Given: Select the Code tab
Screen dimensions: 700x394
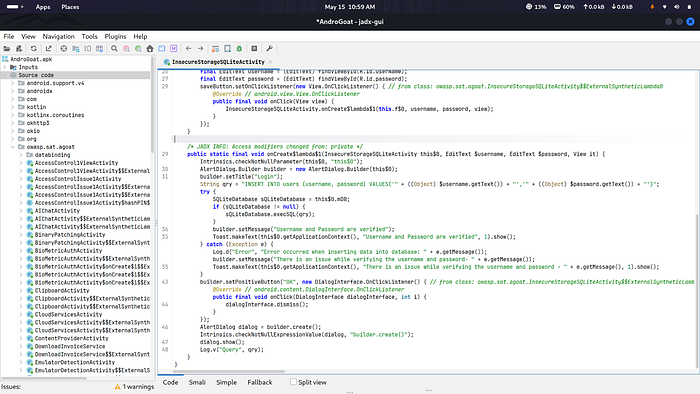Looking at the screenshot, I should click(170, 382).
